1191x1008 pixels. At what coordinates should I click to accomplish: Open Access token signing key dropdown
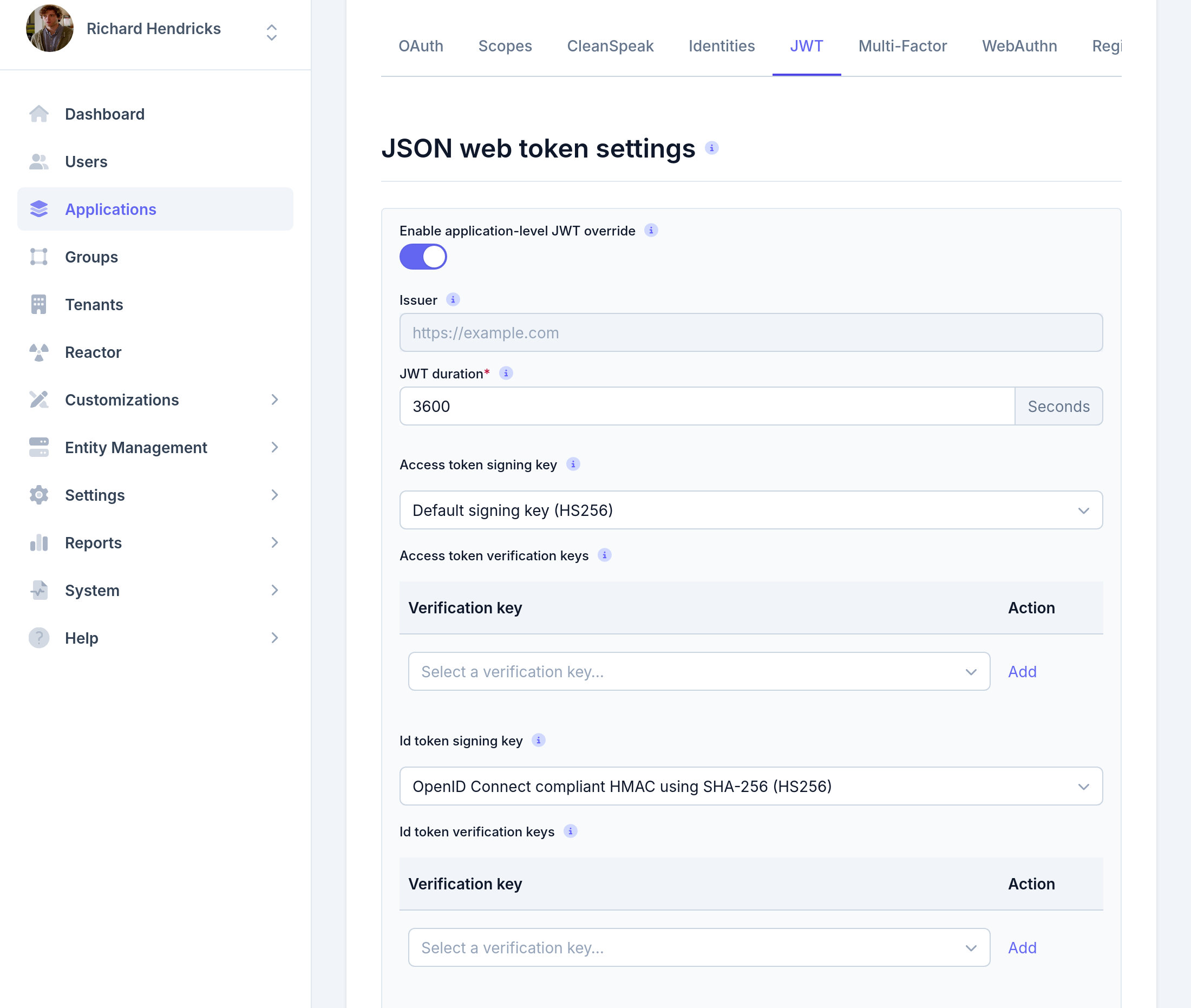click(x=751, y=510)
